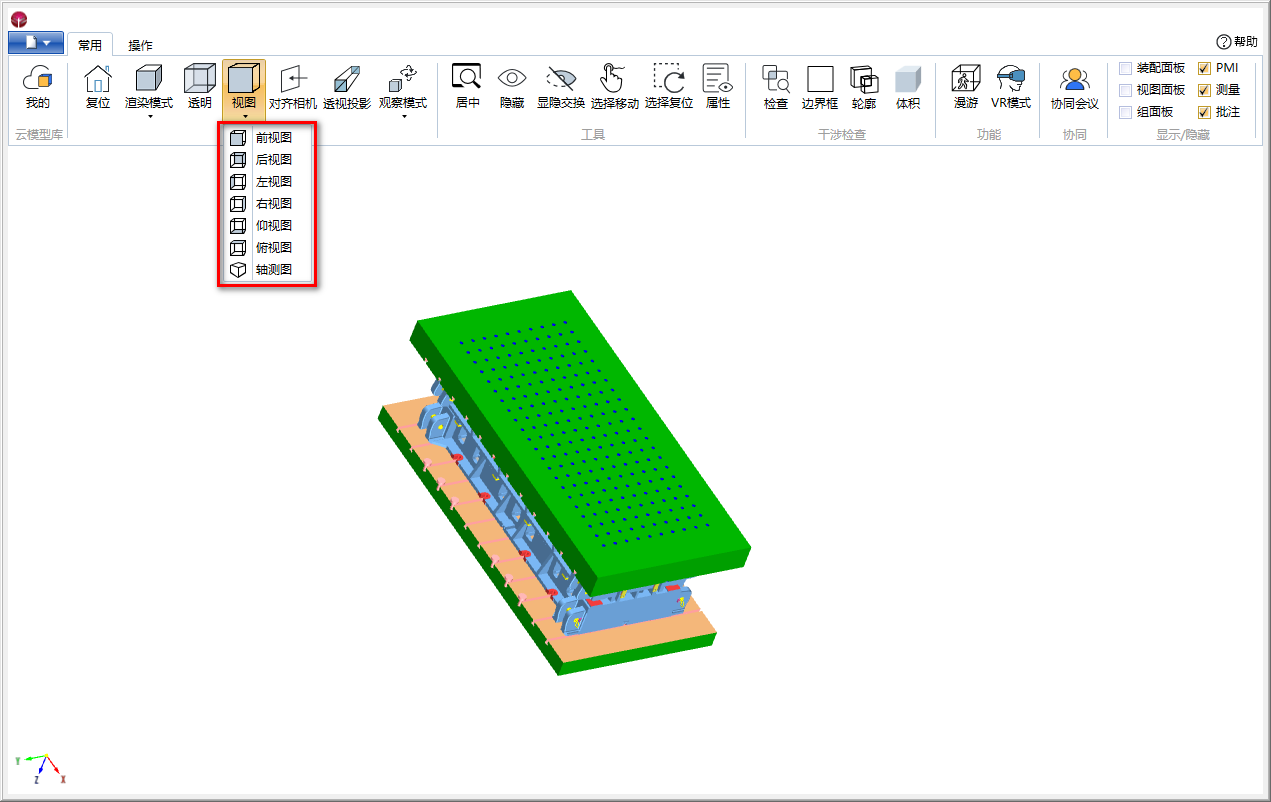The height and width of the screenshot is (802, 1271).
Task: Choose 轴测图 isometric view from menu
Action: 267,270
